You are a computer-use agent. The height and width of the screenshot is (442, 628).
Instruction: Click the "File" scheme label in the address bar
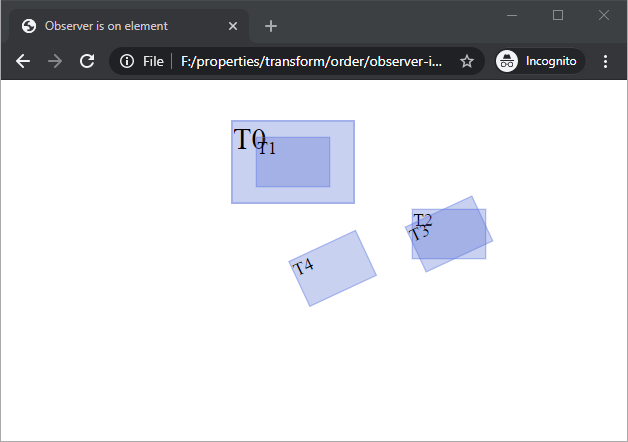tap(153, 61)
